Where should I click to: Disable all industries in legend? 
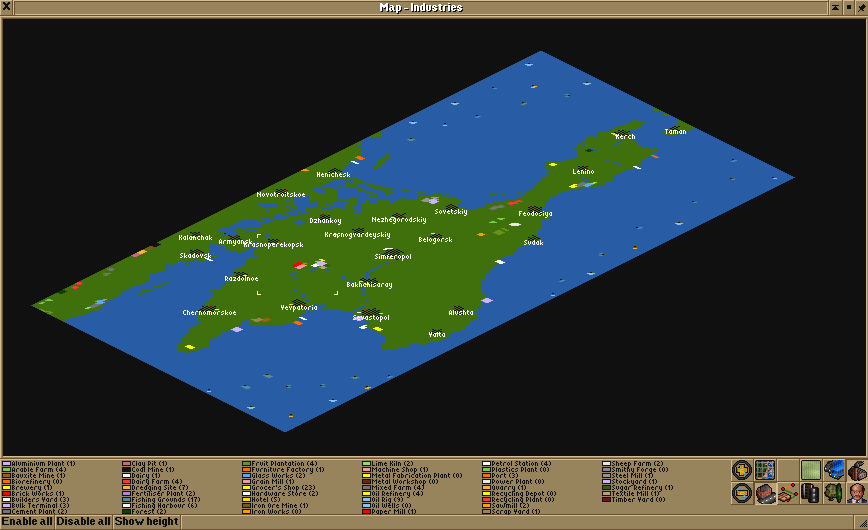click(84, 522)
